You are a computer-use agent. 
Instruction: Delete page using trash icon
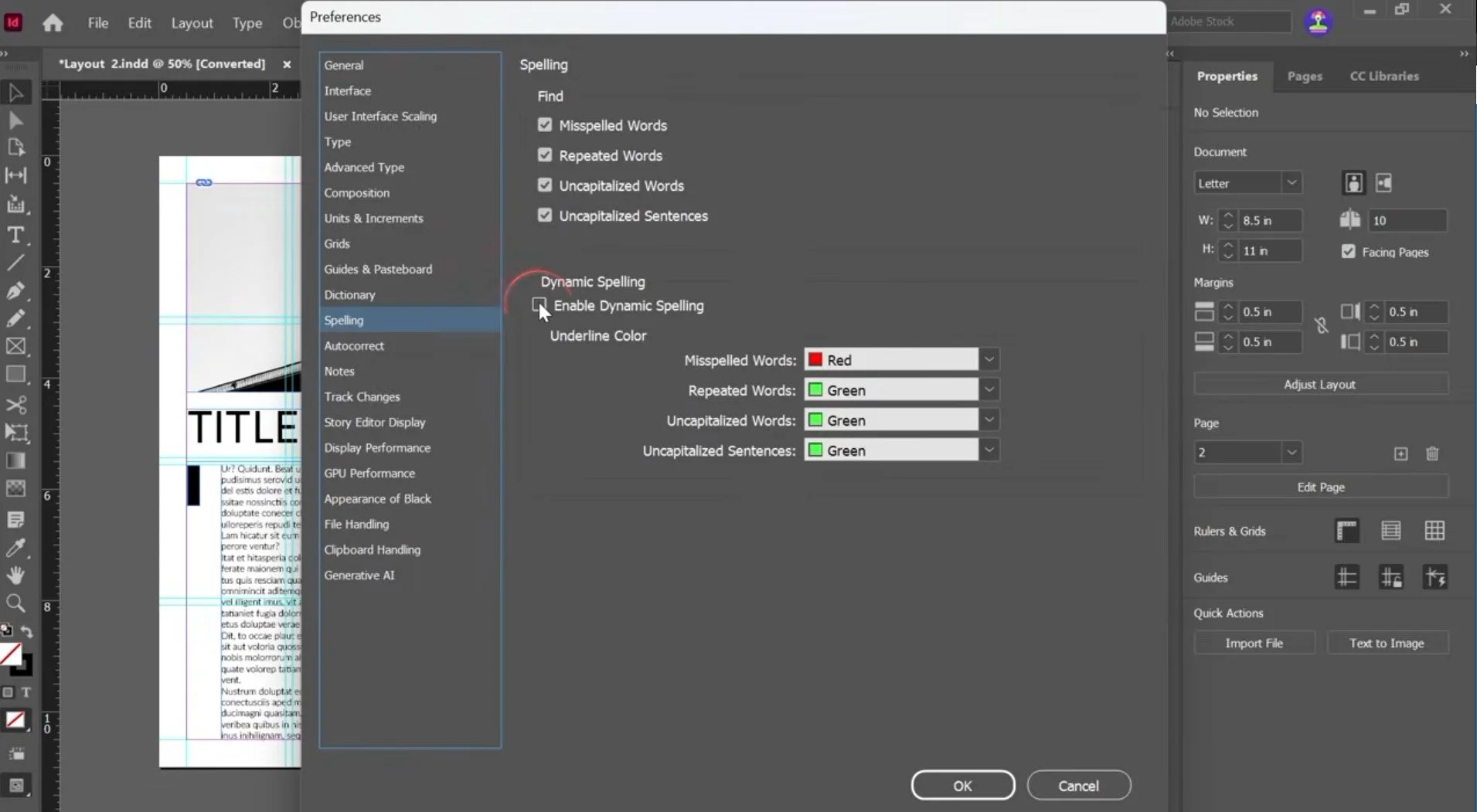1432,454
